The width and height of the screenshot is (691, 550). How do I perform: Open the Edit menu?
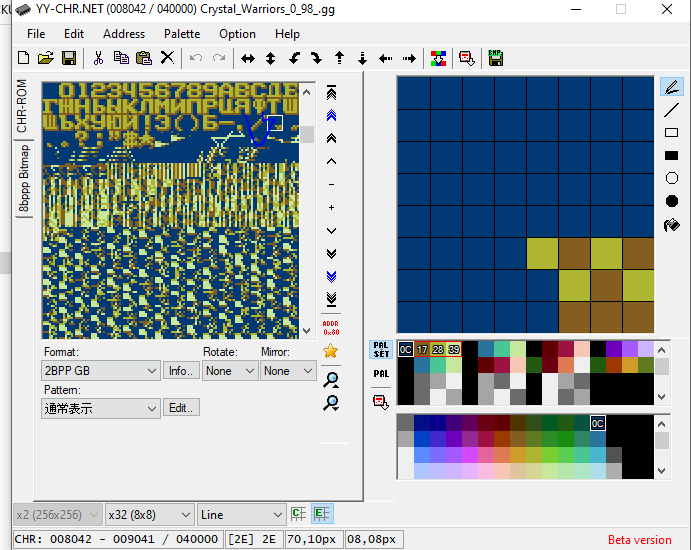74,34
